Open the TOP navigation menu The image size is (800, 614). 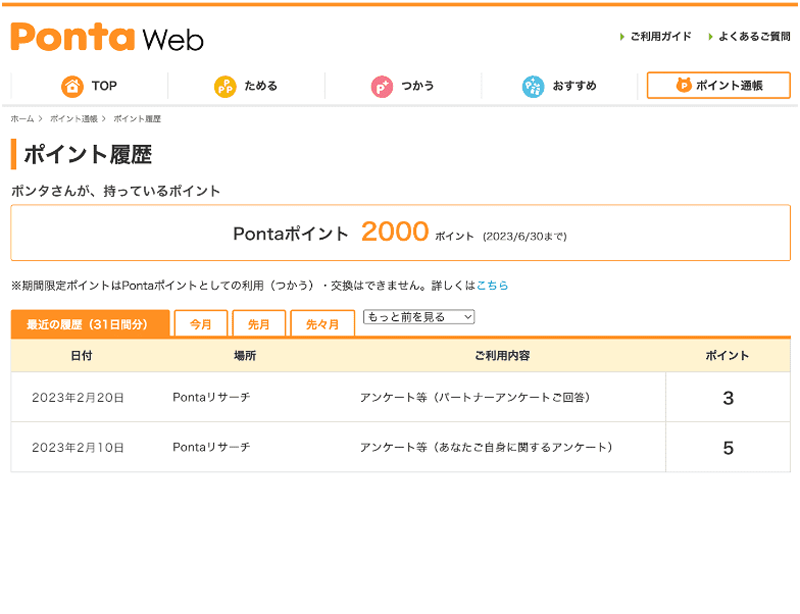(x=89, y=86)
